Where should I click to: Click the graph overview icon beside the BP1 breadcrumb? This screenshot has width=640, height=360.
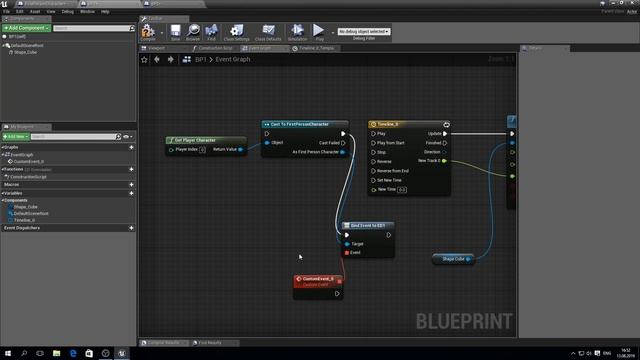(x=187, y=60)
